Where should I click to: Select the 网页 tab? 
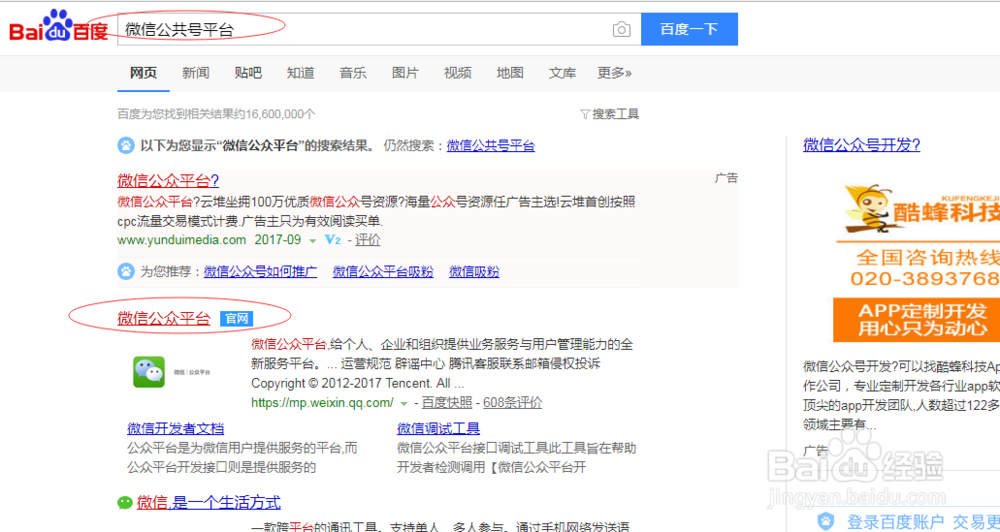tap(143, 73)
